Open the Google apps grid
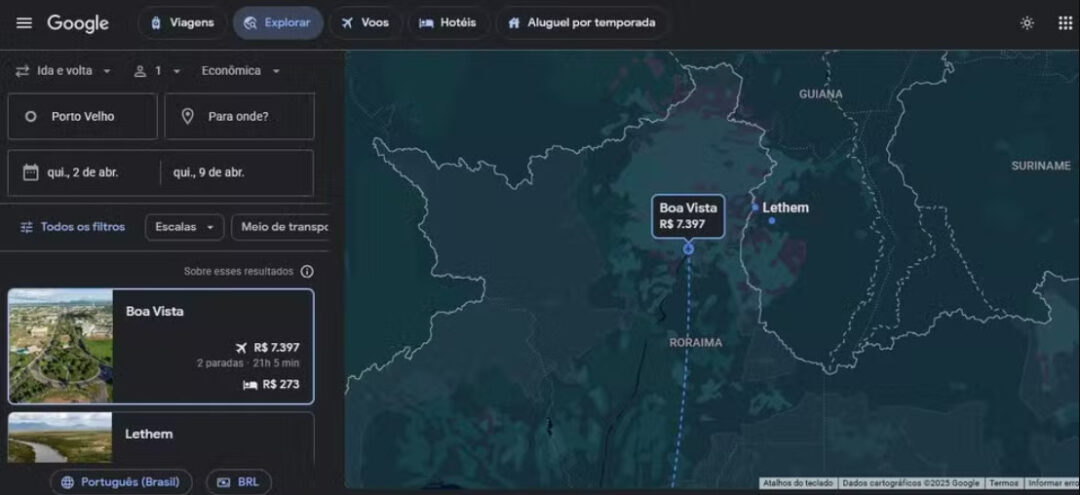The width and height of the screenshot is (1080, 495). coord(1065,23)
